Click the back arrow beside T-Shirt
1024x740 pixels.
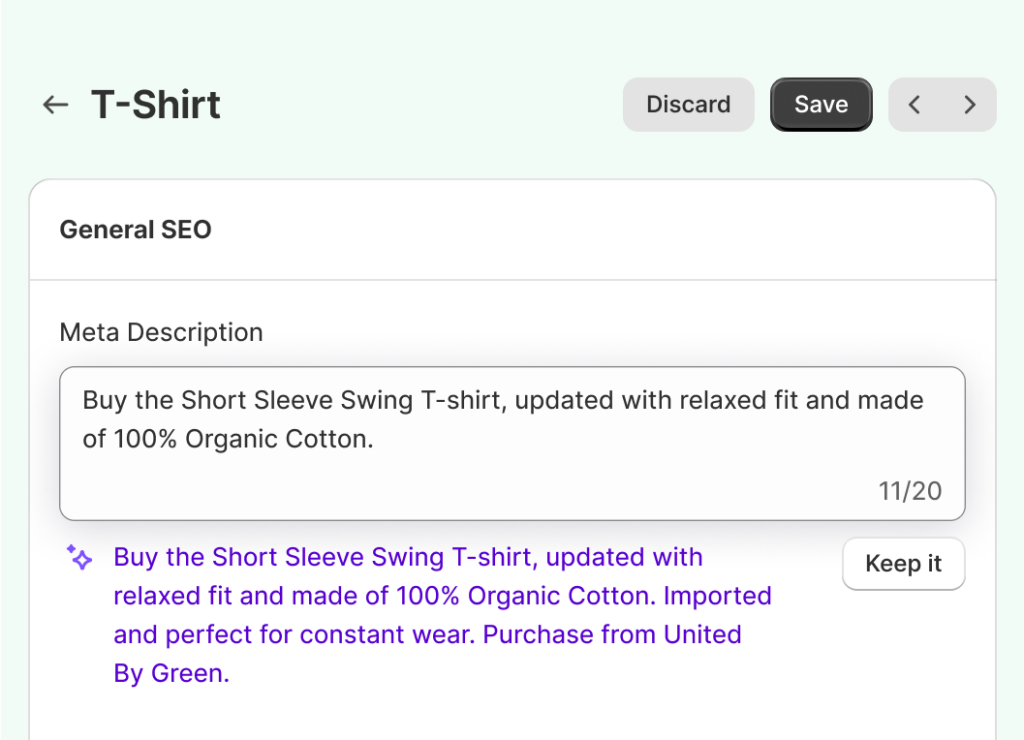[55, 105]
